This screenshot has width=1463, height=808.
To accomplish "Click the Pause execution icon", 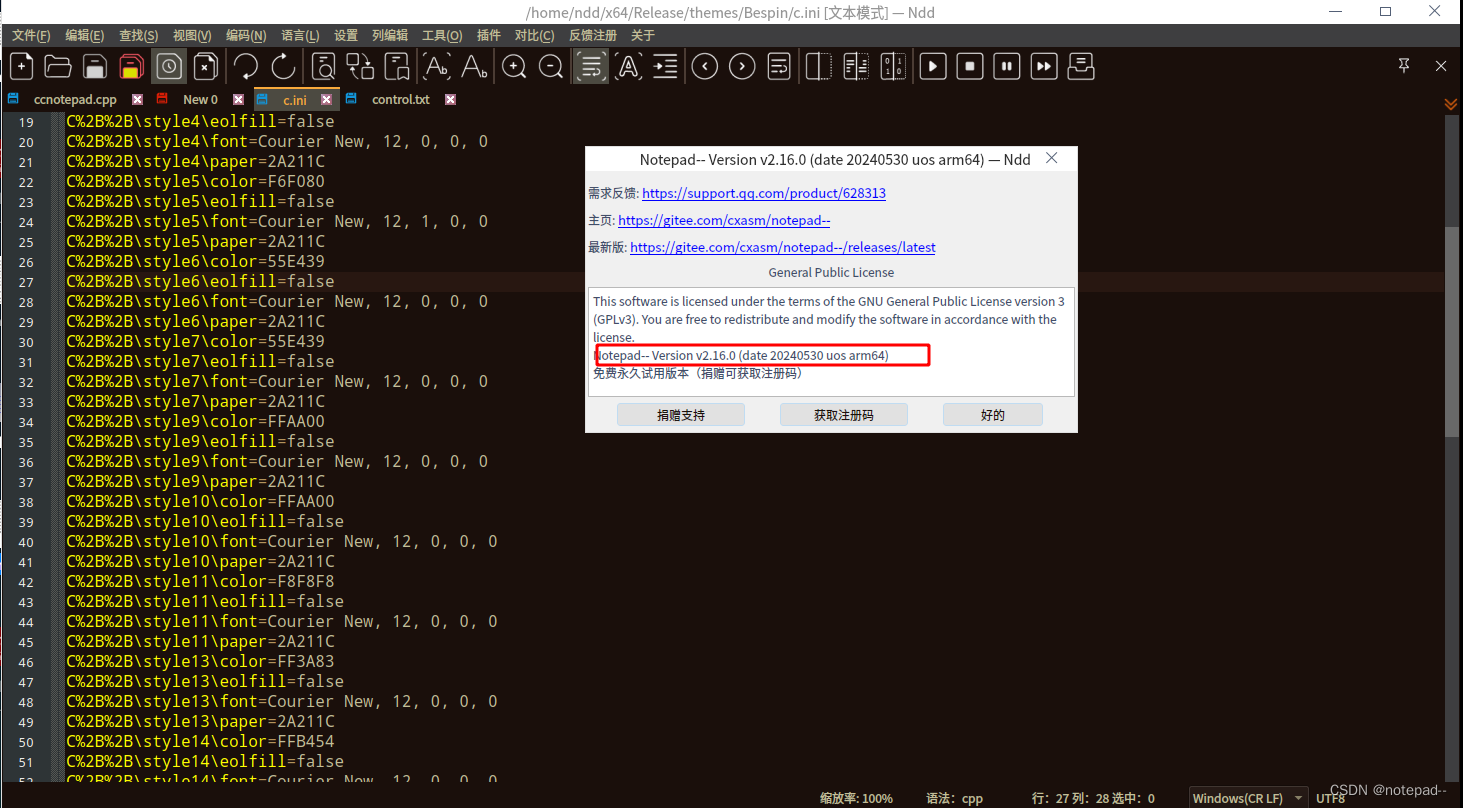I will click(x=1006, y=66).
